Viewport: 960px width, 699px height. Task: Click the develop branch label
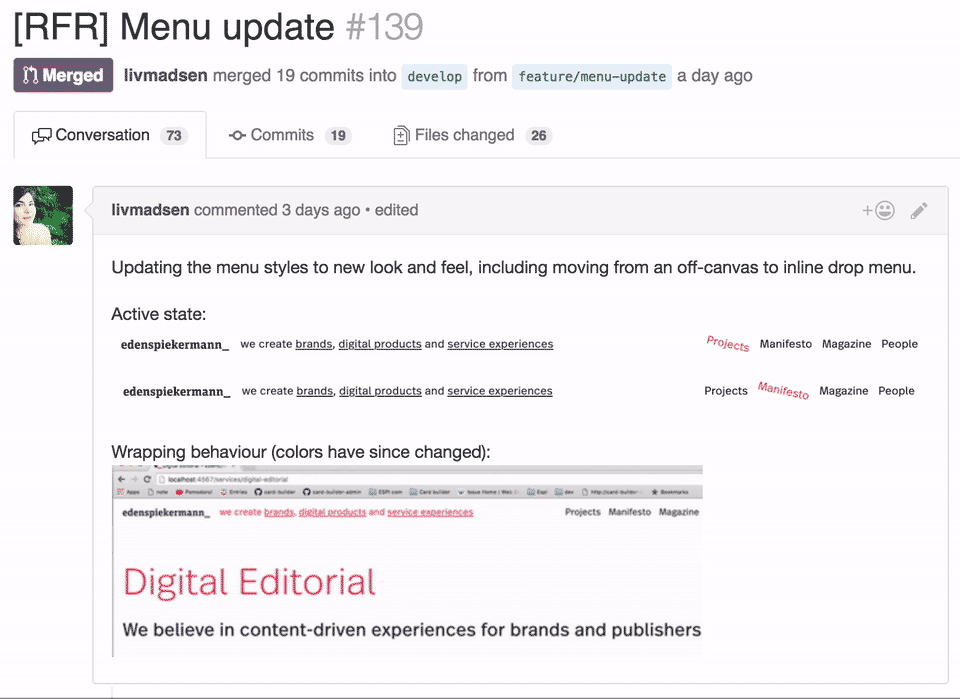click(435, 77)
